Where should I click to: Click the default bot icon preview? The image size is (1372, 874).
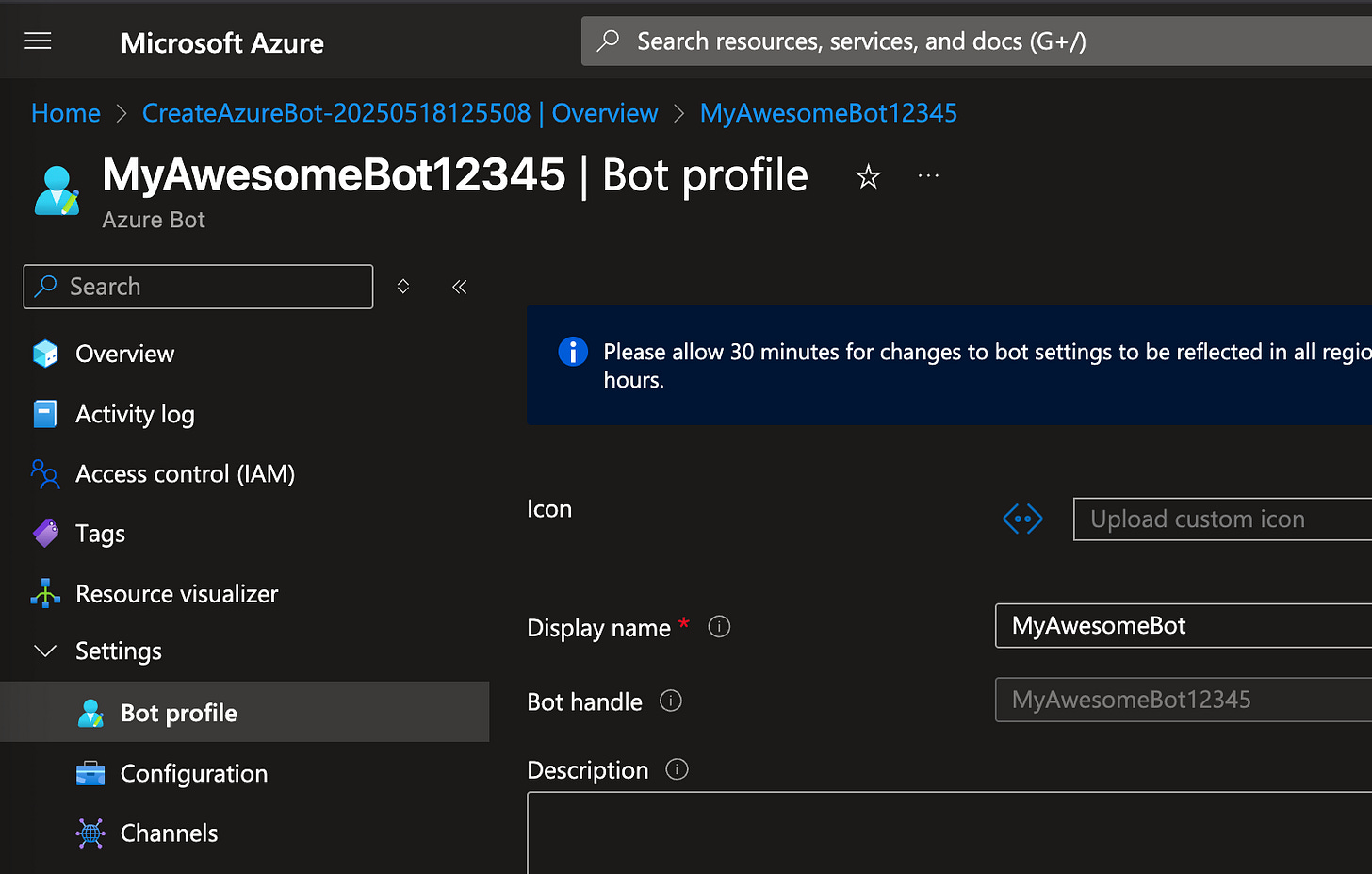click(1022, 519)
